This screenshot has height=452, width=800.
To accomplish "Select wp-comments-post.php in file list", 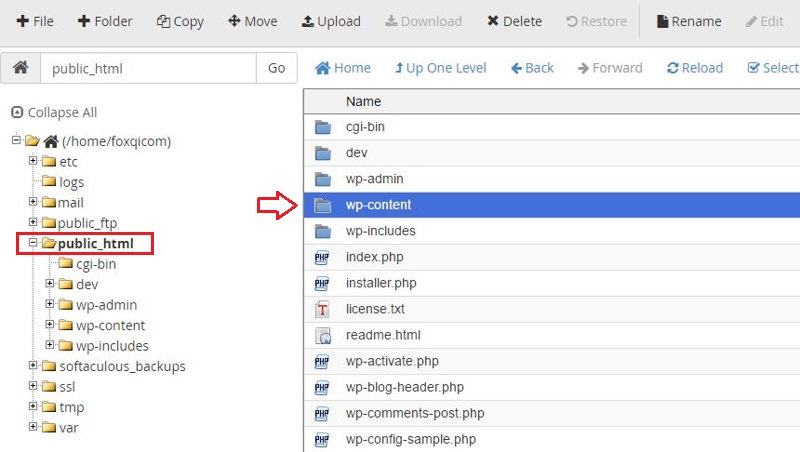I will pos(415,413).
